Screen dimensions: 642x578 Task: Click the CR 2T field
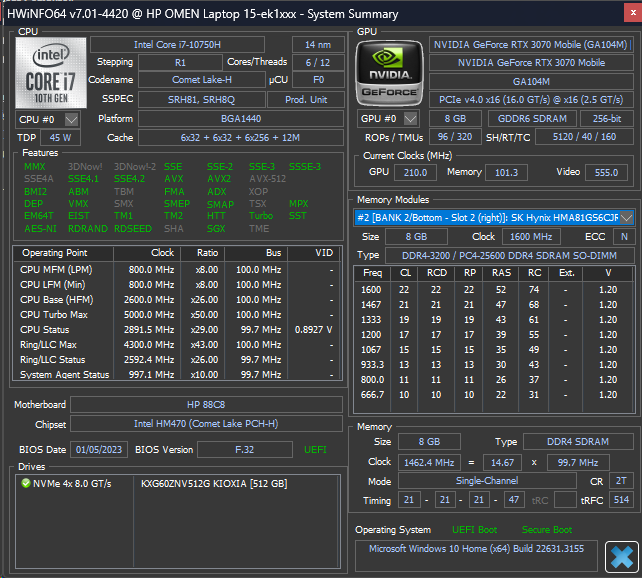tap(621, 481)
